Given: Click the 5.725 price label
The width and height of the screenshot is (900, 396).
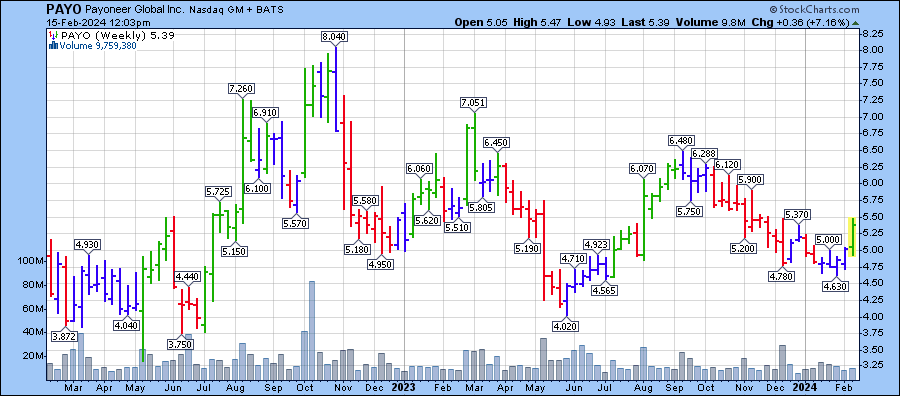Looking at the screenshot, I should tap(220, 191).
